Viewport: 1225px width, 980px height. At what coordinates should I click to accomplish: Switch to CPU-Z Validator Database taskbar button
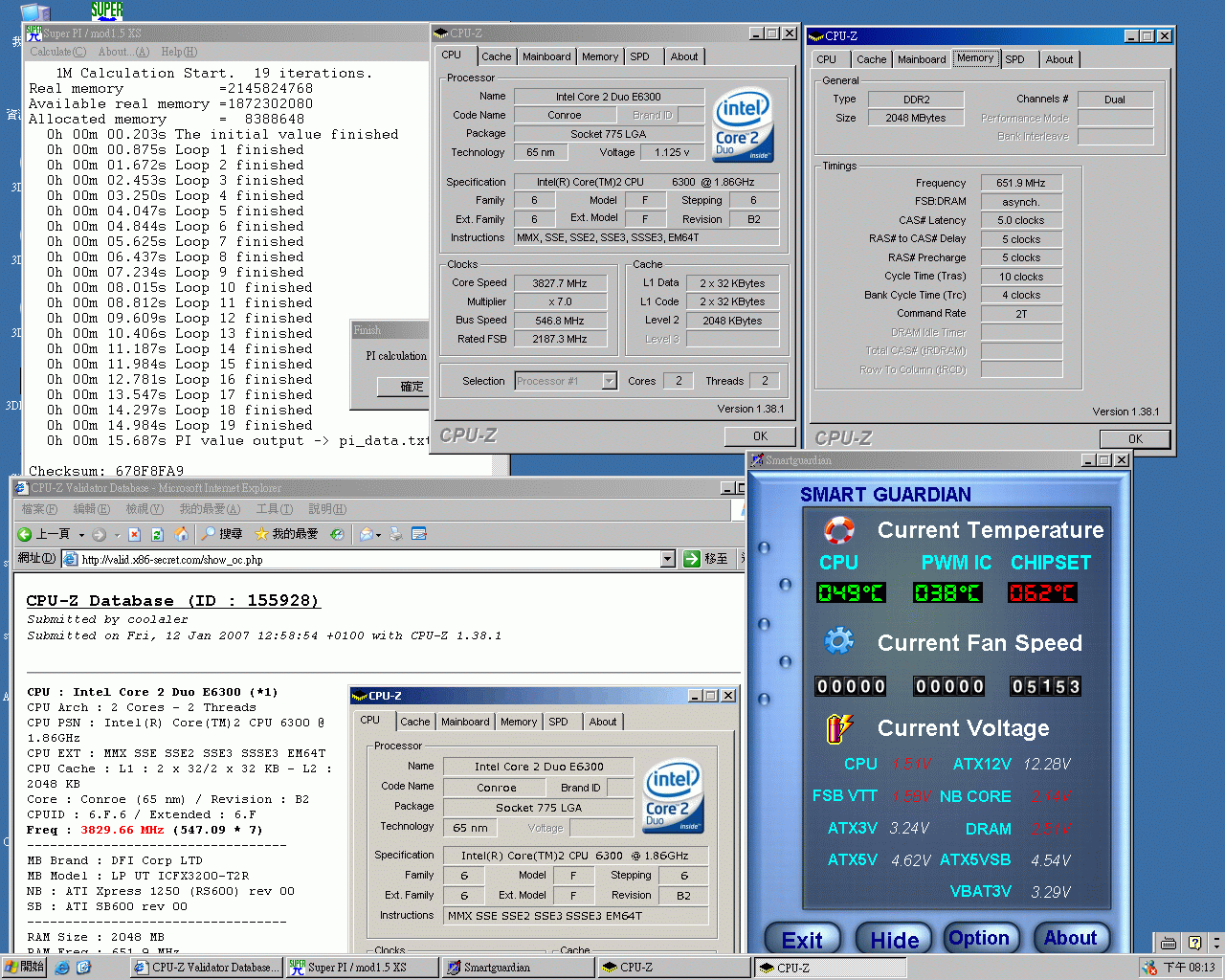click(x=206, y=968)
